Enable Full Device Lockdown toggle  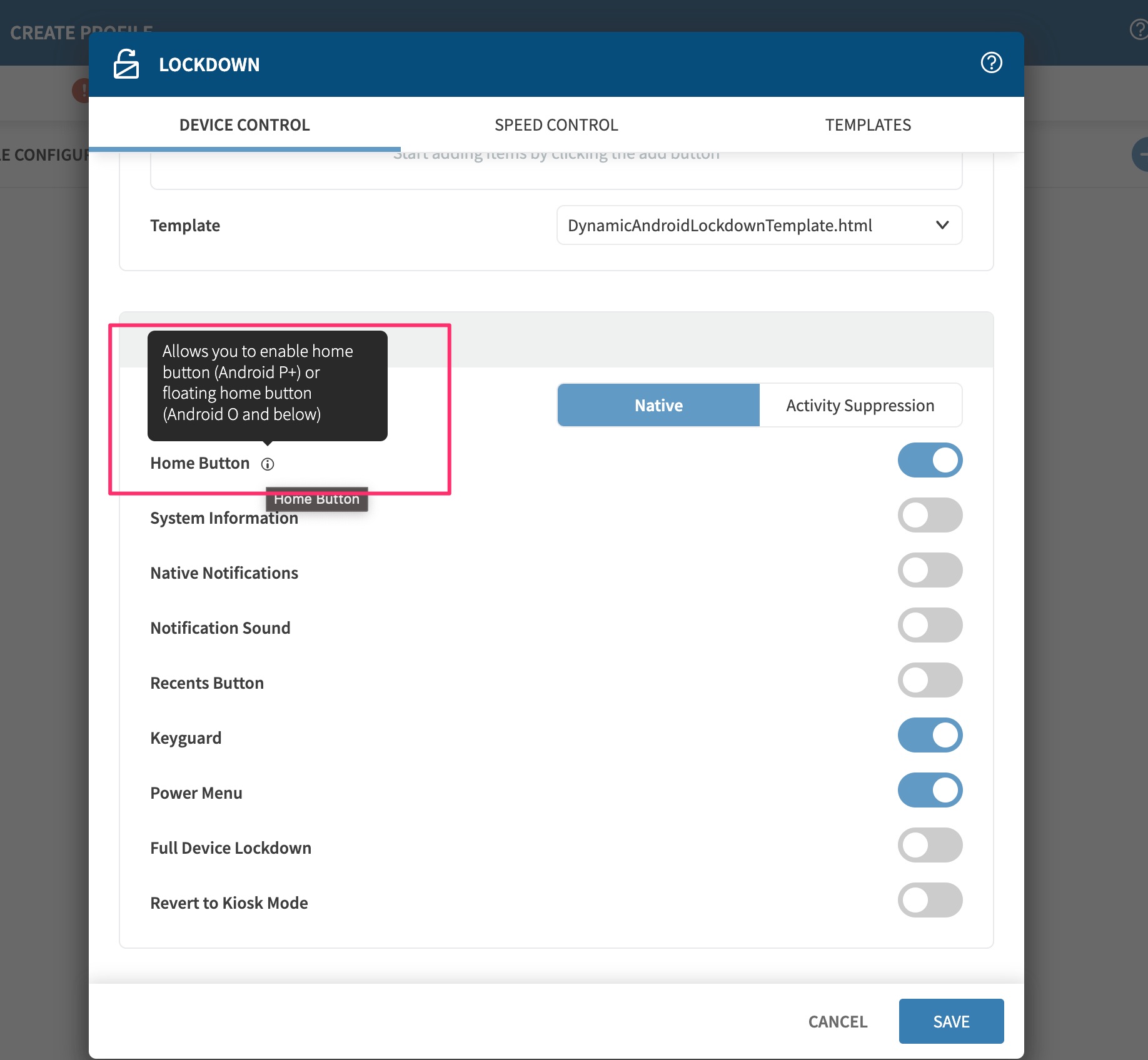coord(929,846)
